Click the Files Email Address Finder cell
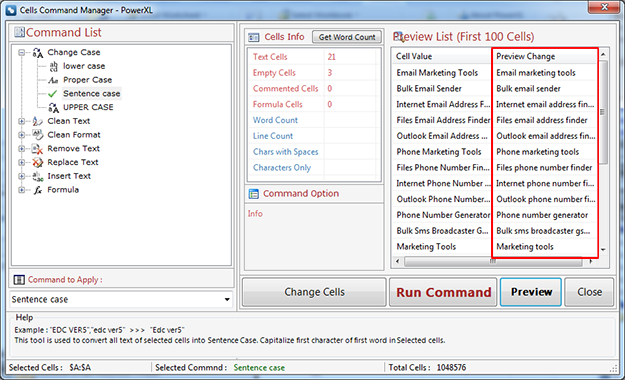This screenshot has height=380, width=625. pyautogui.click(x=443, y=120)
